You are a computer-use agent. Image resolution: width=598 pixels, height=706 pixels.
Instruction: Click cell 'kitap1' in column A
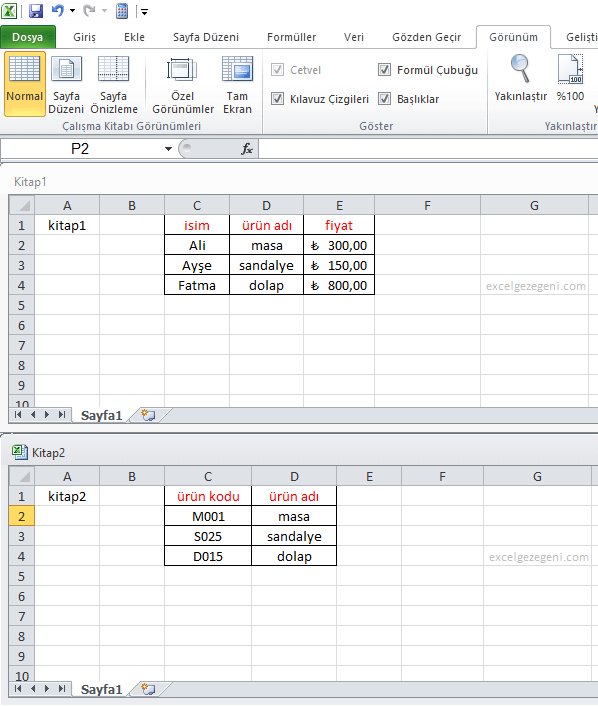(x=67, y=225)
